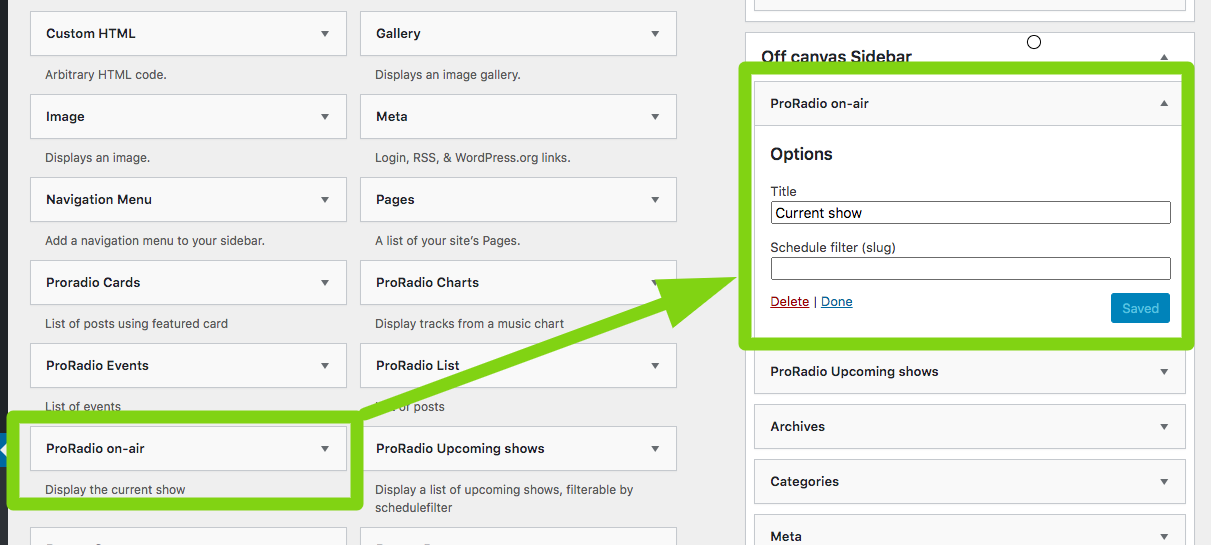Select the Navigation Menu widget title
1211x545 pixels.
99,200
